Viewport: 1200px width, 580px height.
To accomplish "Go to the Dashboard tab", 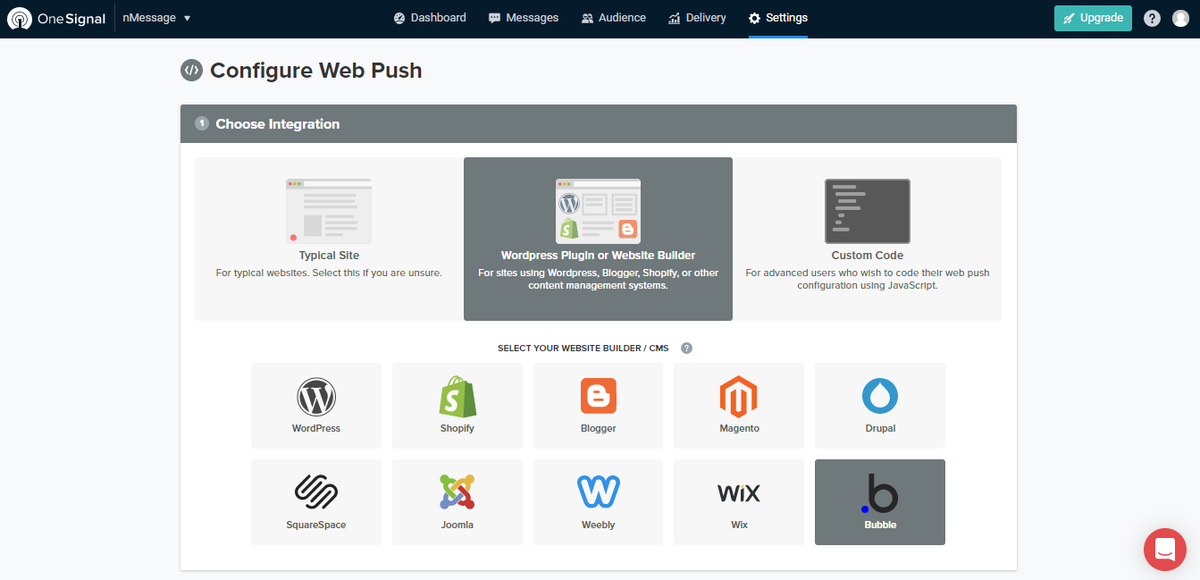I will point(429,18).
